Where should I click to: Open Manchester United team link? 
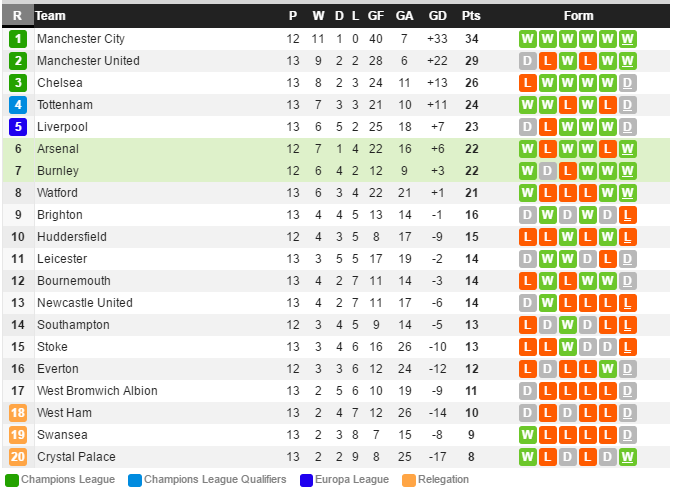tap(88, 61)
